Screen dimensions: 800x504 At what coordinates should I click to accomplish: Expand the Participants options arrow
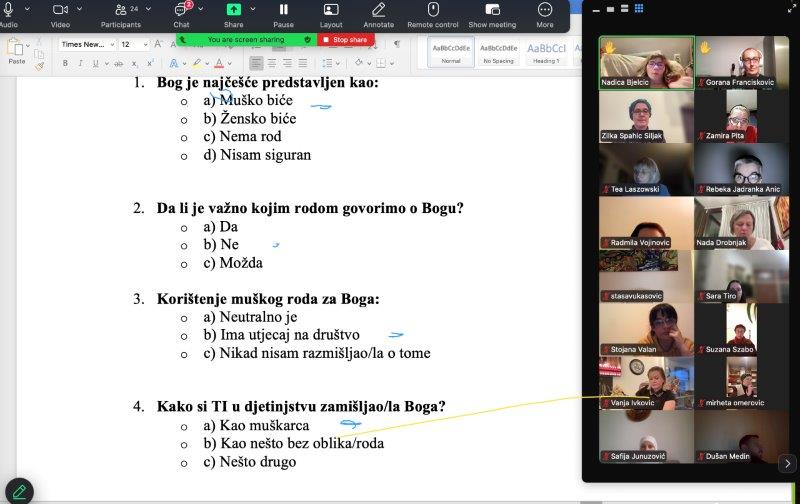(149, 9)
